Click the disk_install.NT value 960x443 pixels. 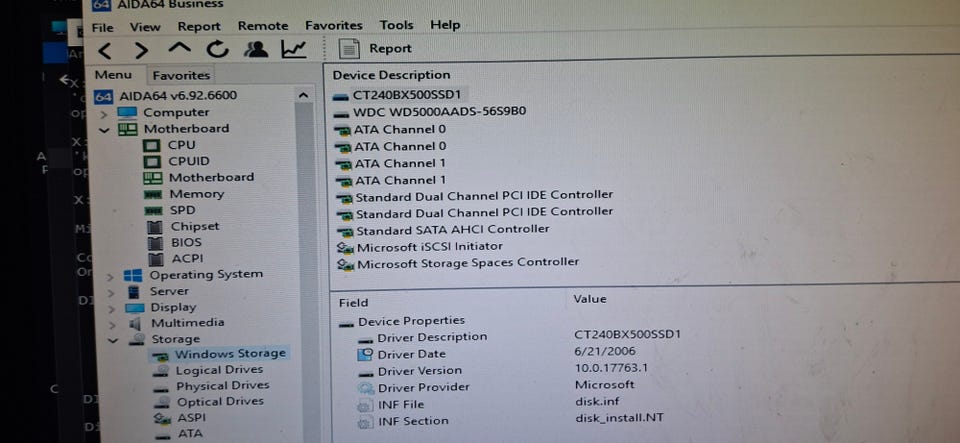pyautogui.click(x=620, y=419)
